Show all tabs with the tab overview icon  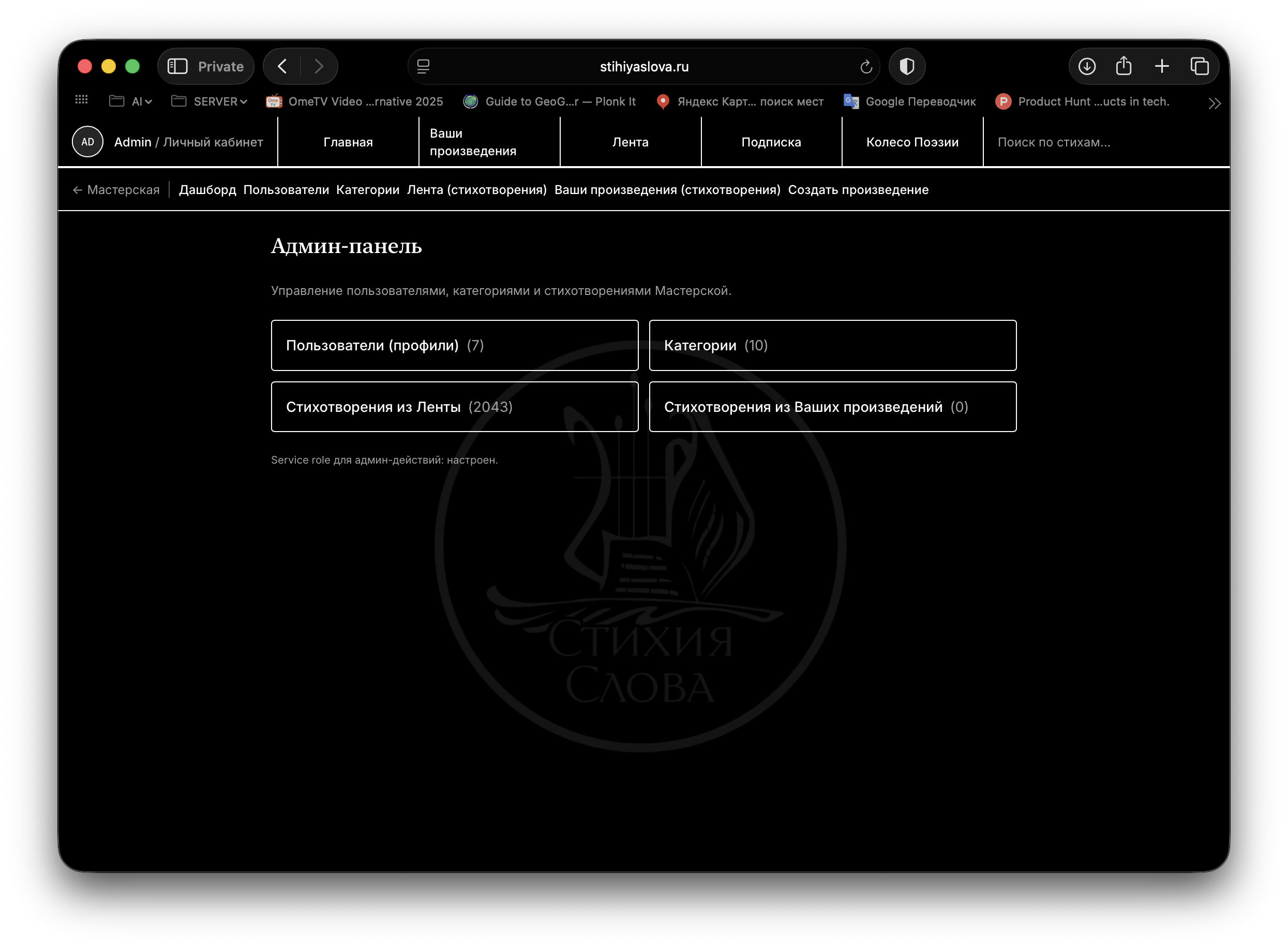click(x=1199, y=66)
